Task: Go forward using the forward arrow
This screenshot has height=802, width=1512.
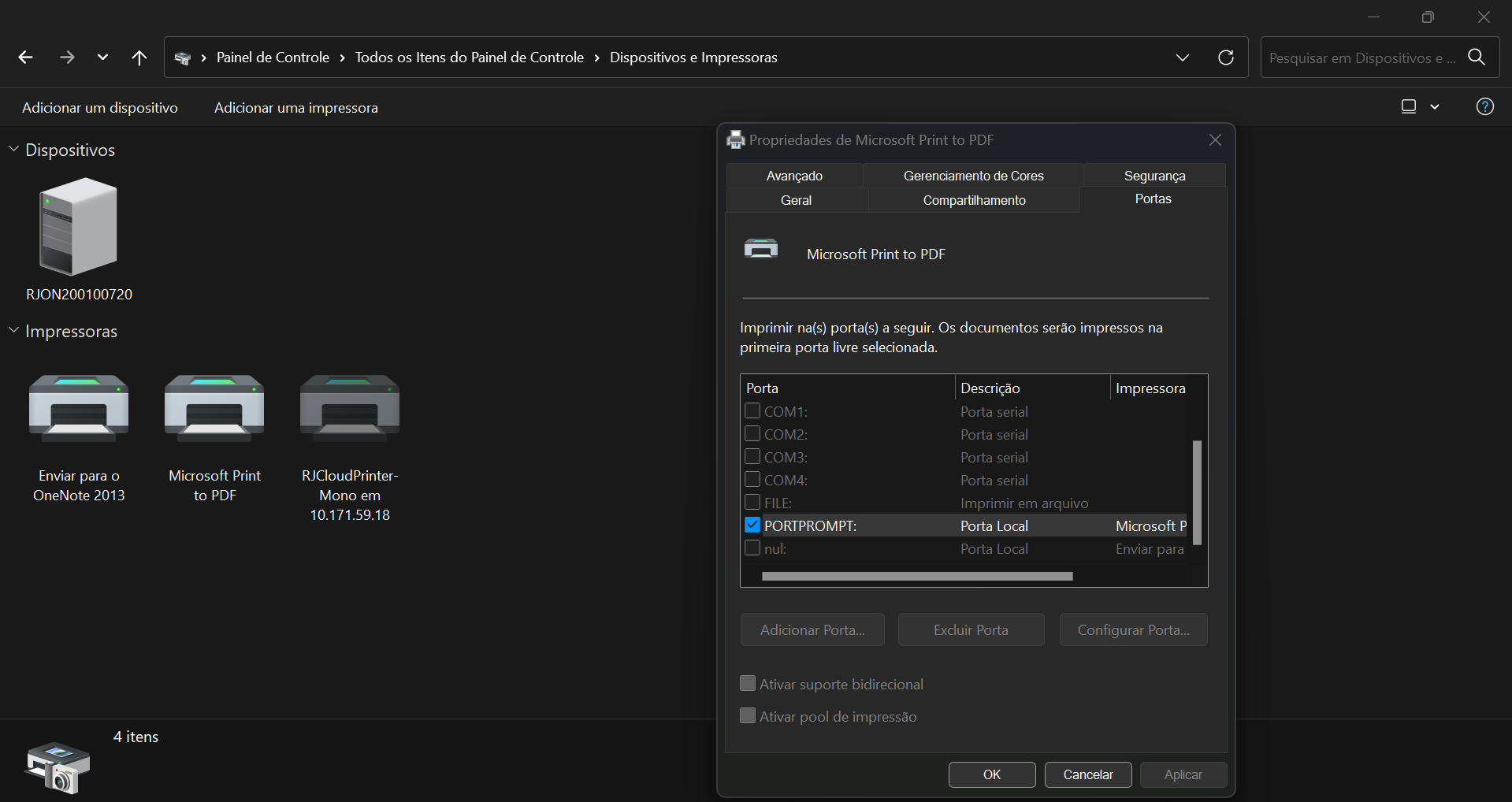Action: 67,58
